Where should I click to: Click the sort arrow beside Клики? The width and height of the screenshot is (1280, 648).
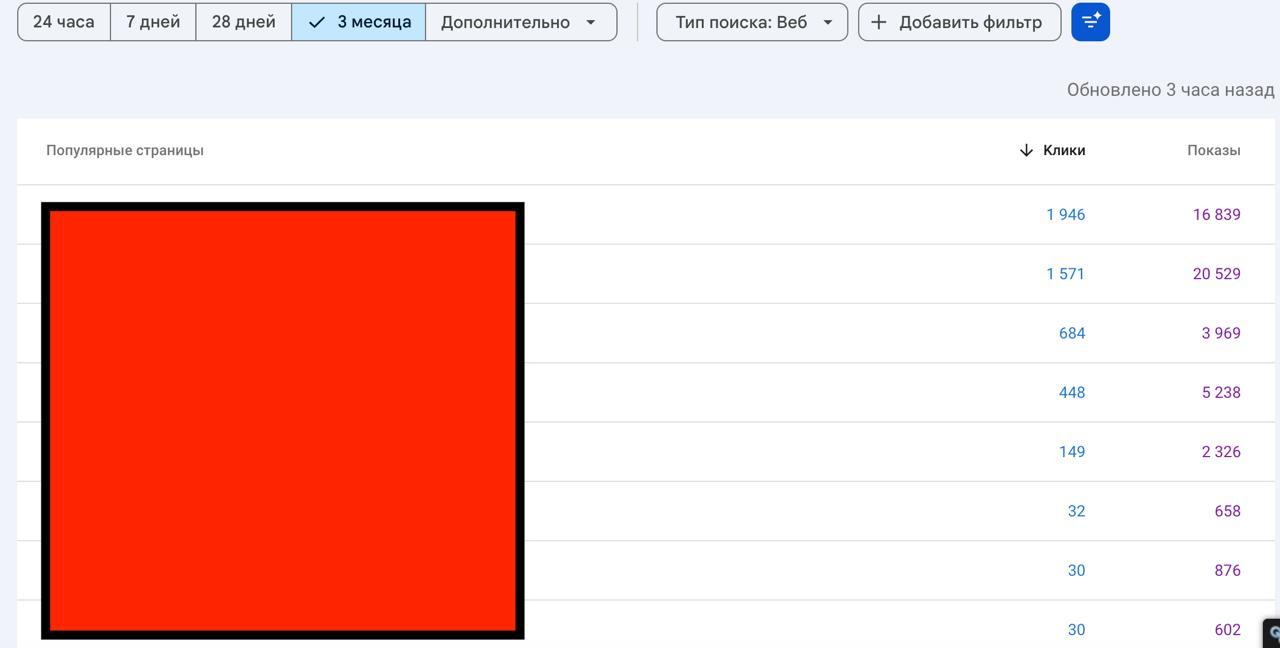(x=1026, y=150)
